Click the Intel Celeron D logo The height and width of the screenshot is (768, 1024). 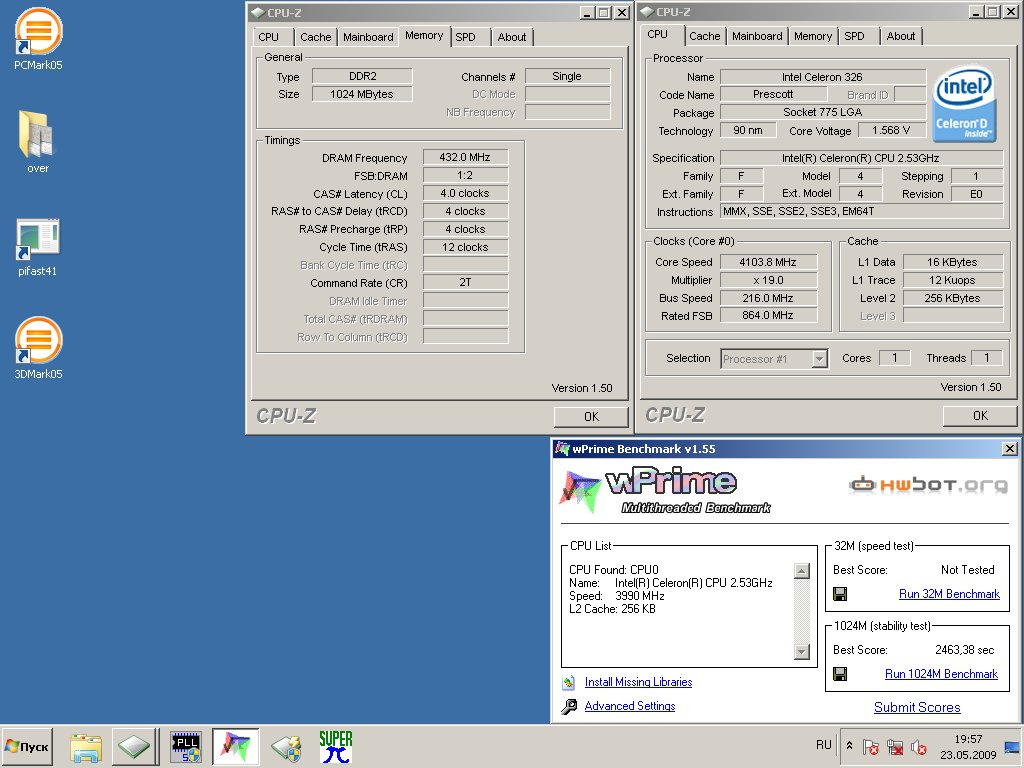(964, 104)
